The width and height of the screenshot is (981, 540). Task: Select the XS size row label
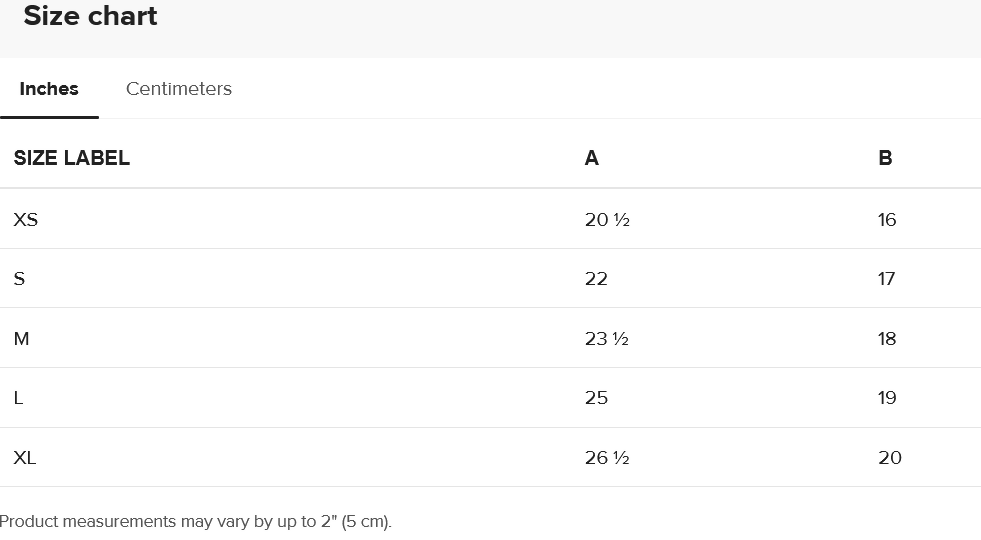pyautogui.click(x=26, y=219)
